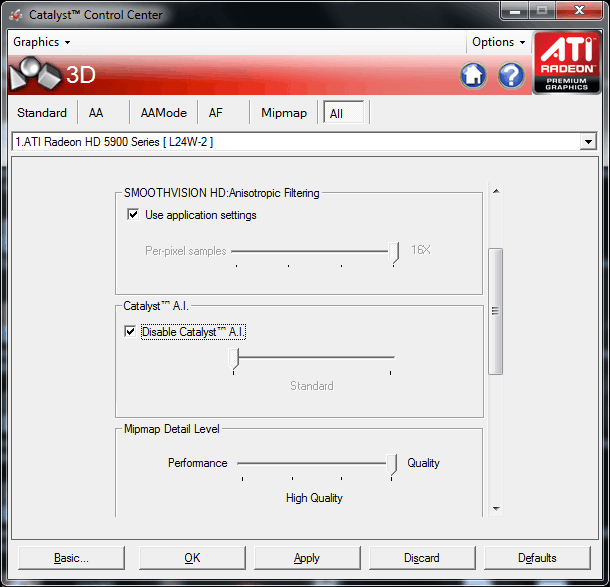Restore settings with the Defaults button

[x=537, y=558]
